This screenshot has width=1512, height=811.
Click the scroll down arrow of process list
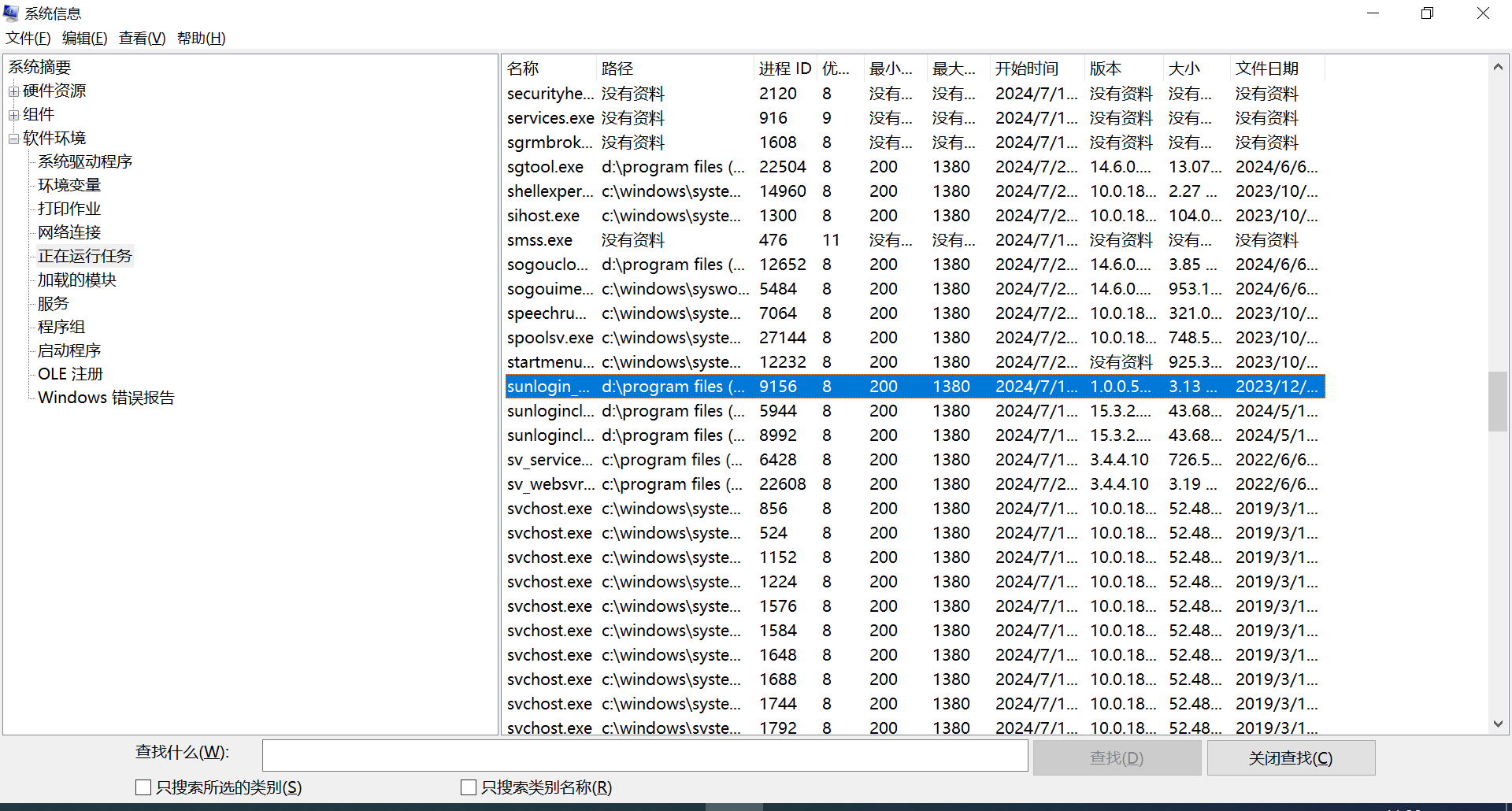coord(1498,724)
